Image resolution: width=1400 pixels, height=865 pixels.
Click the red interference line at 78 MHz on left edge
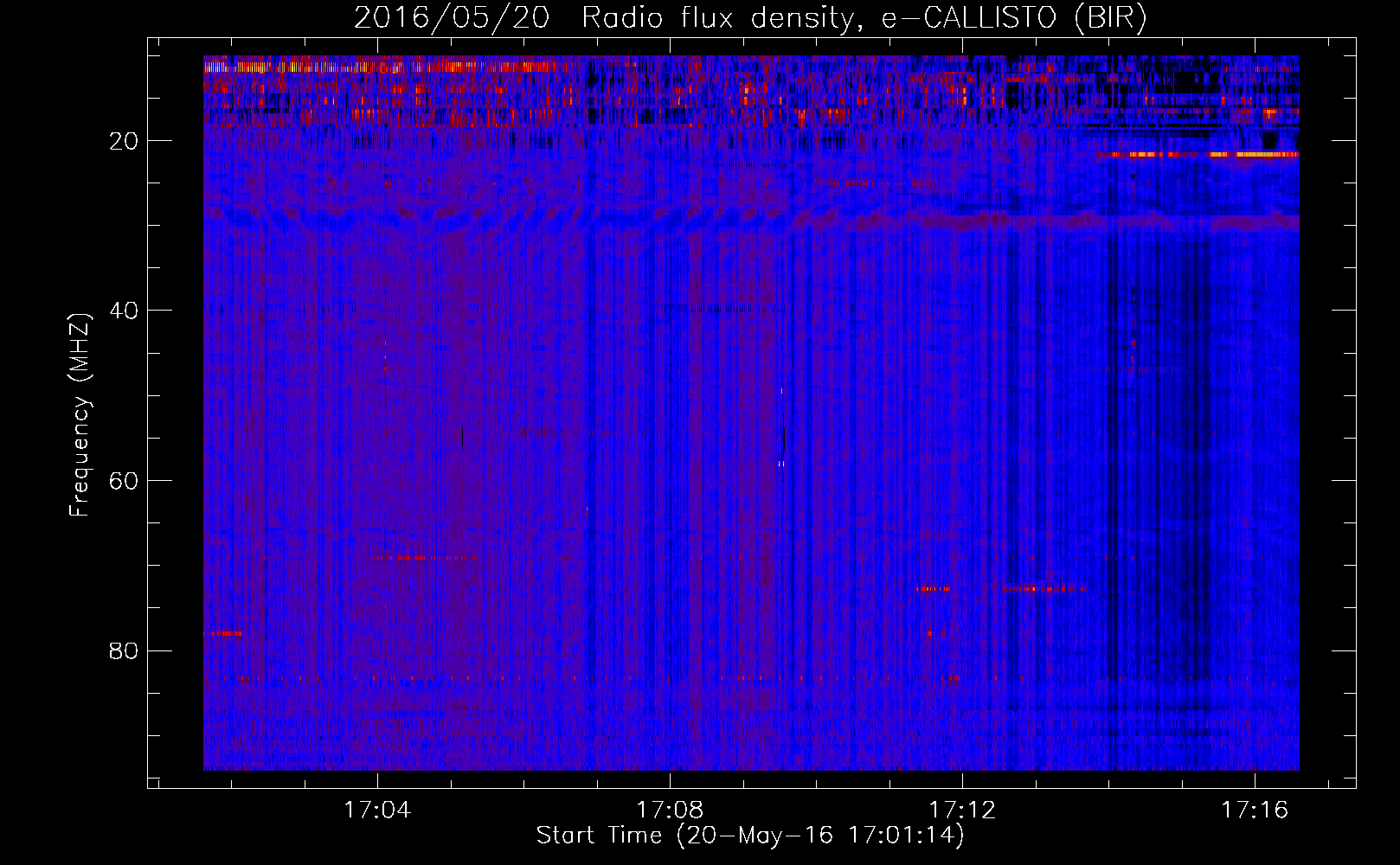[222, 633]
